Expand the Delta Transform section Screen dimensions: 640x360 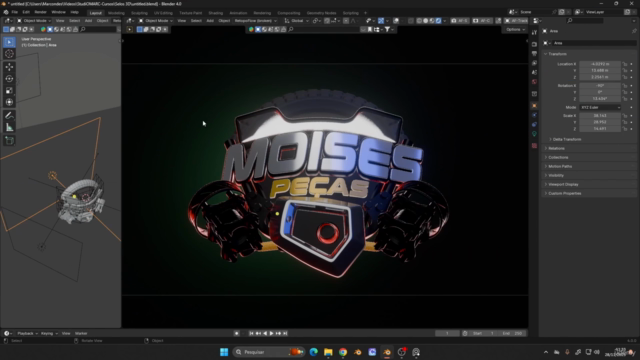pyautogui.click(x=567, y=140)
